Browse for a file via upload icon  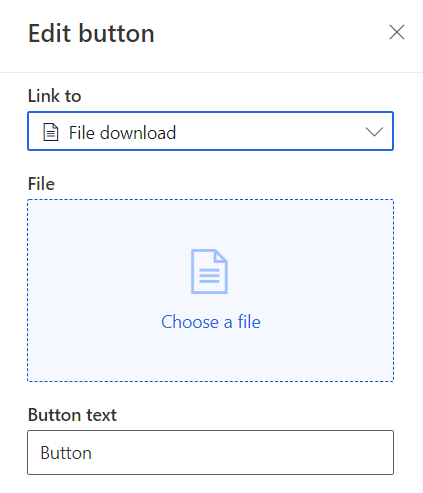(x=209, y=271)
